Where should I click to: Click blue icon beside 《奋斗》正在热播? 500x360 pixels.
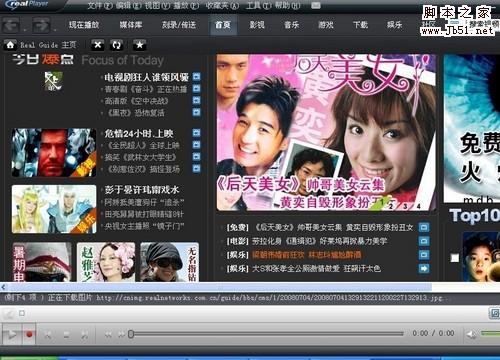(197, 89)
